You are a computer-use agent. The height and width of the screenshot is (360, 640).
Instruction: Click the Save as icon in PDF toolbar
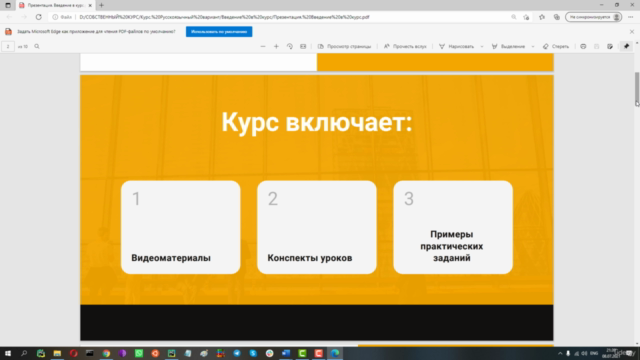610,47
